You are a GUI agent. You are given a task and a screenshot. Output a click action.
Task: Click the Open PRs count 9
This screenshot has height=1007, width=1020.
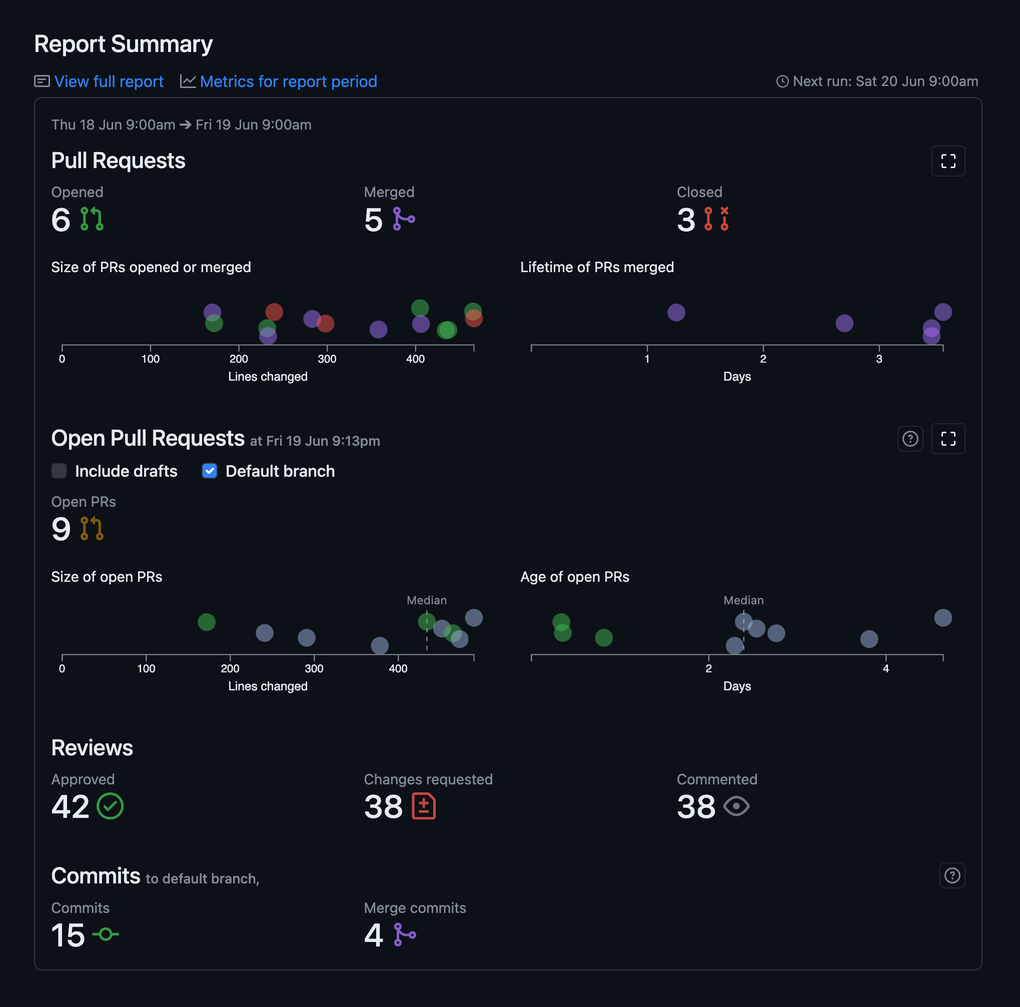point(60,530)
